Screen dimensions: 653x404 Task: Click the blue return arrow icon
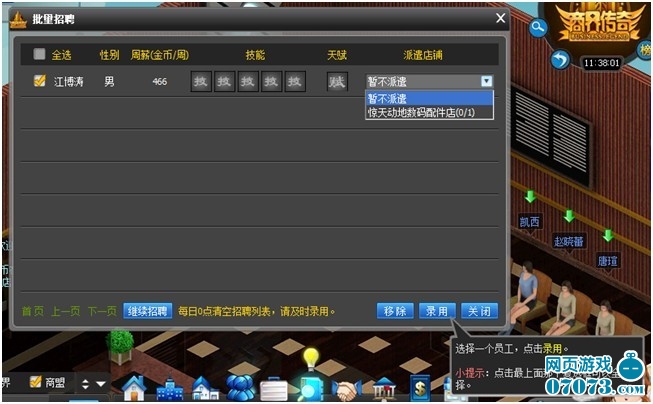pos(560,60)
